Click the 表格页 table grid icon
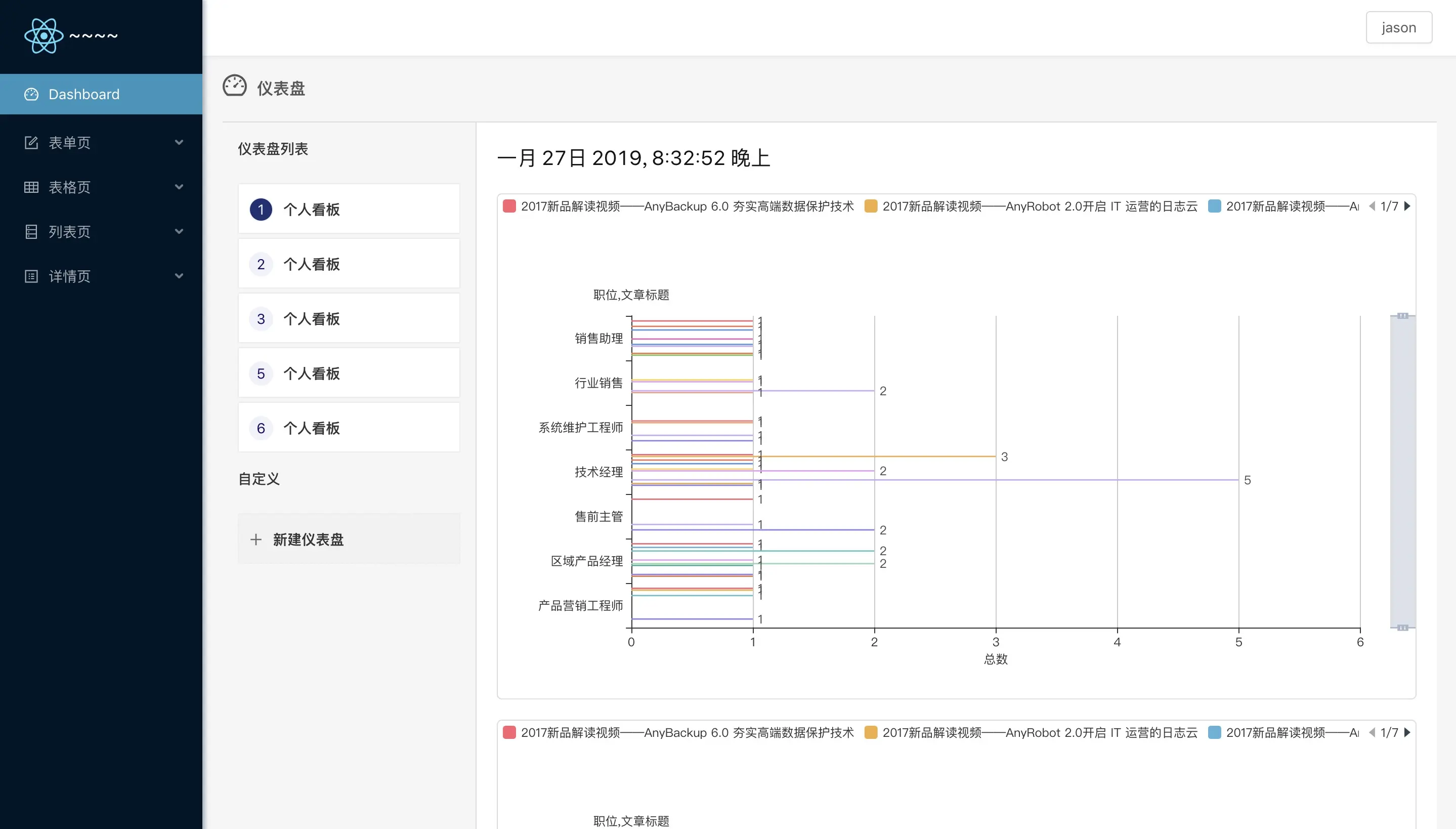 click(31, 187)
